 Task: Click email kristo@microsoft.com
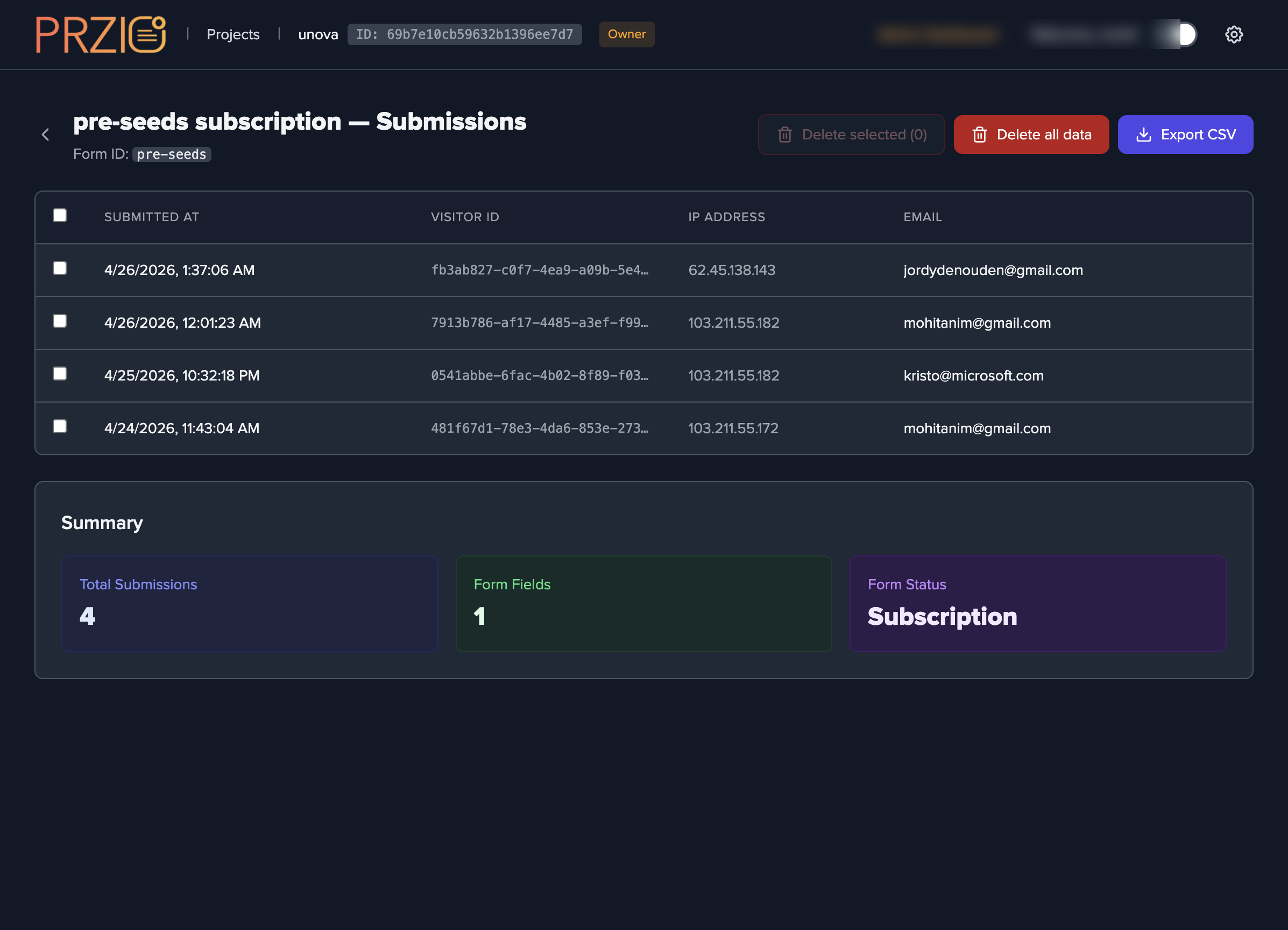pyautogui.click(x=973, y=376)
